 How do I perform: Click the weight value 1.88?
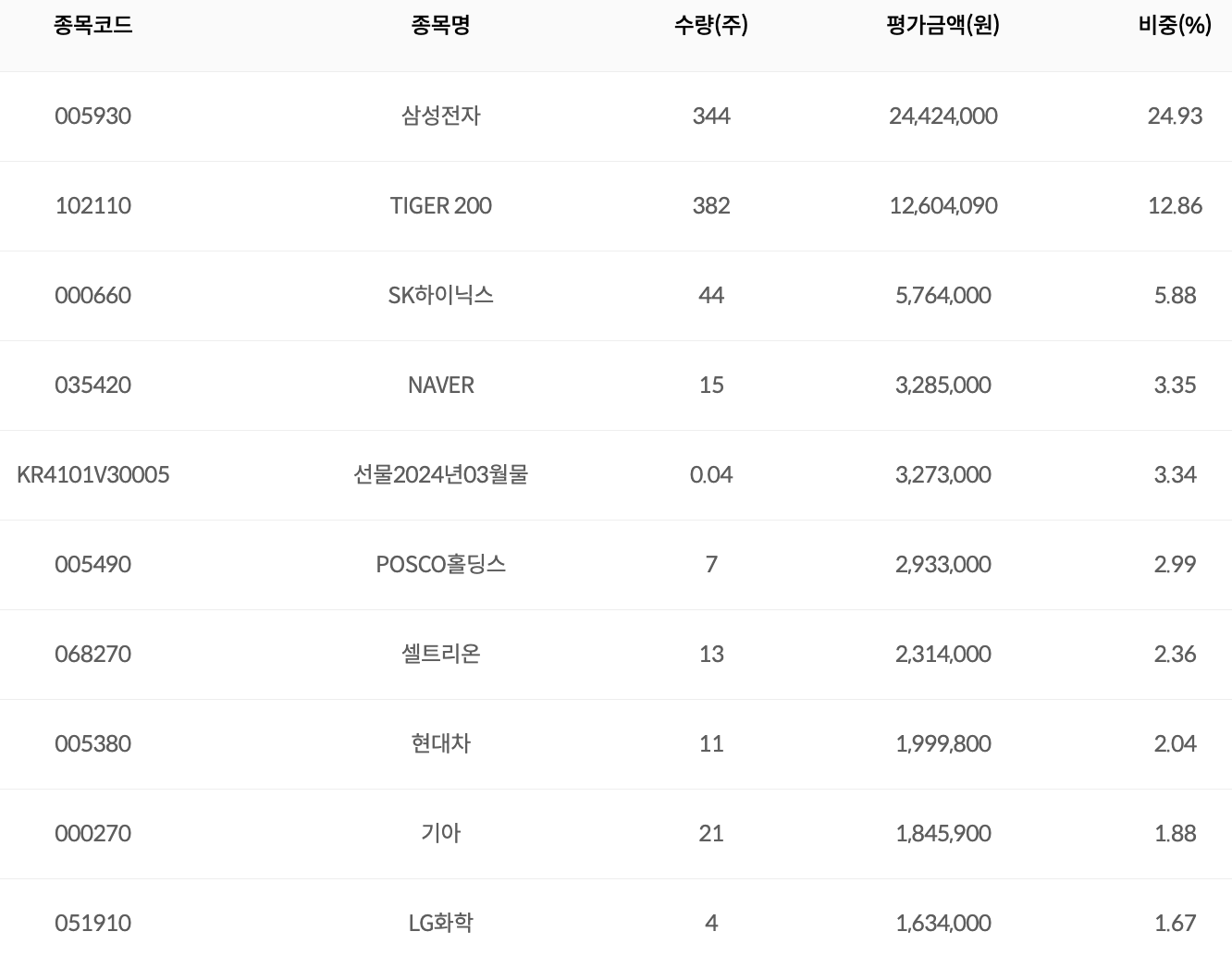pos(1175,833)
